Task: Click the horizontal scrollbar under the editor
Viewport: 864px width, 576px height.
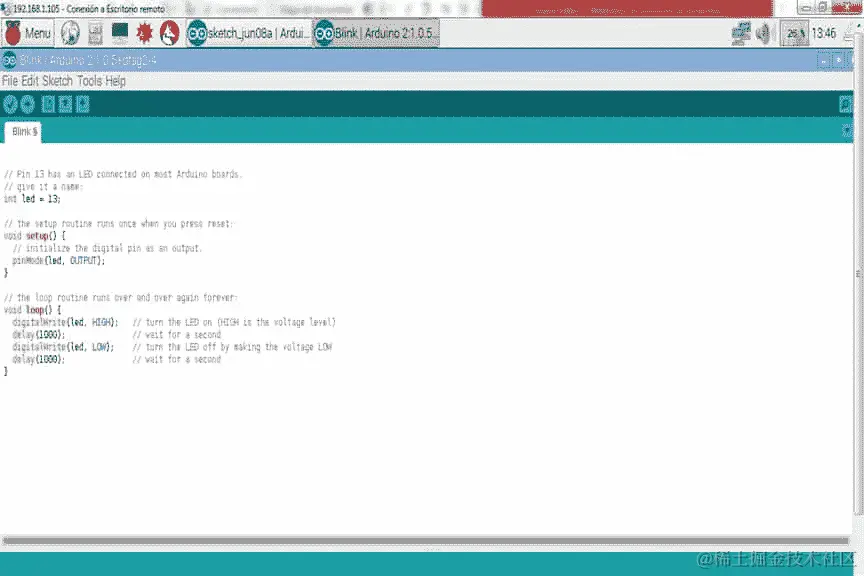Action: pyautogui.click(x=425, y=541)
